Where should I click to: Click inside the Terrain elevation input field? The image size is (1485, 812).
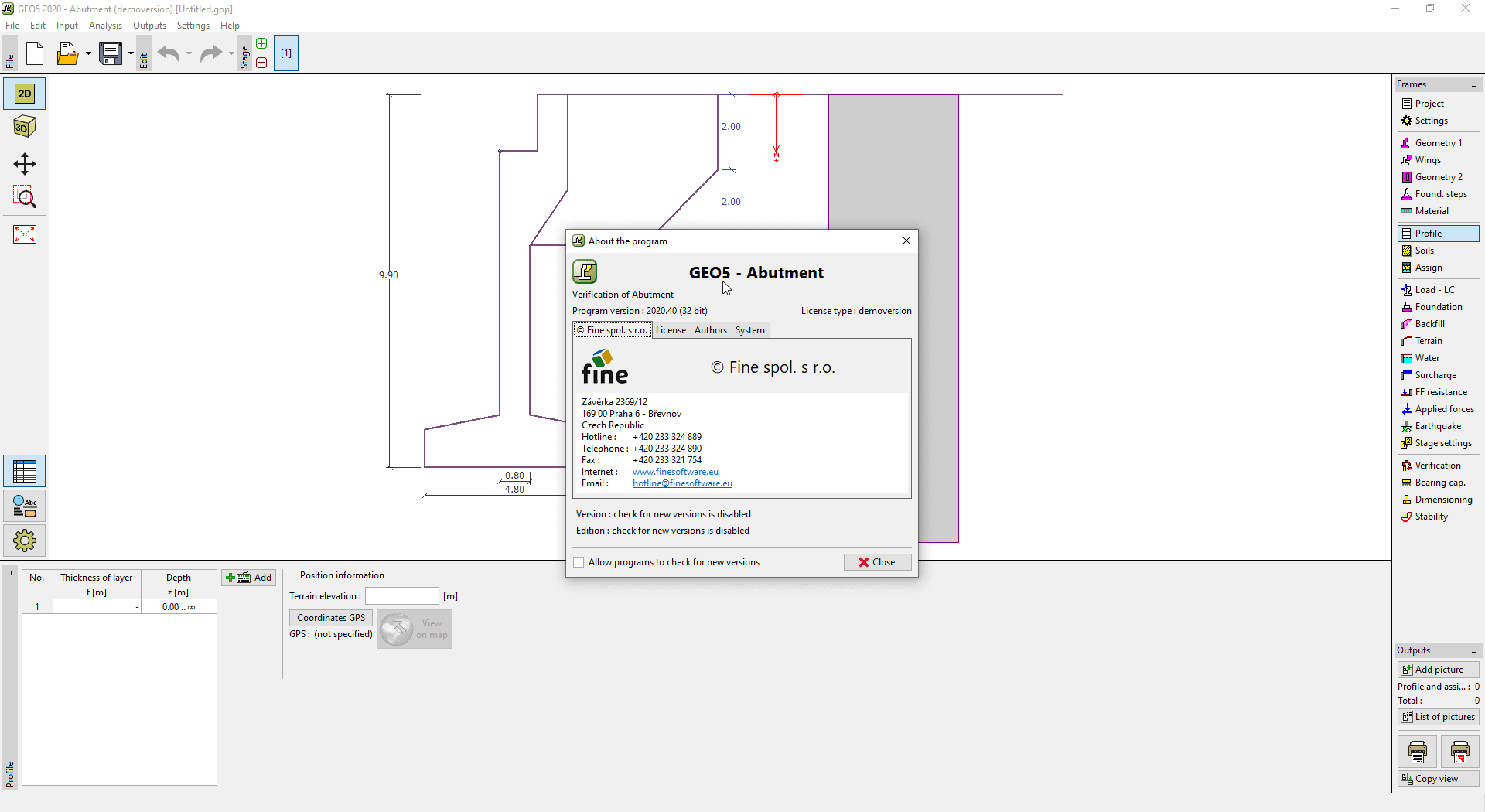401,595
